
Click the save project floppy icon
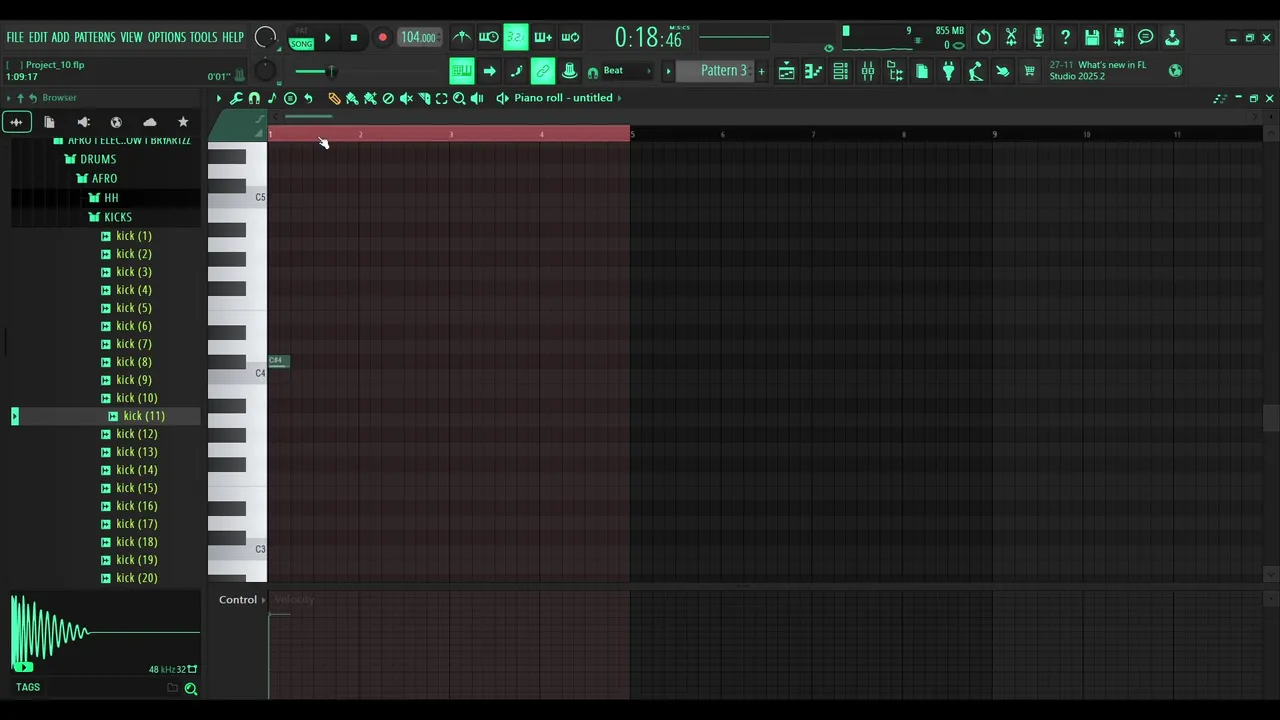coord(1092,37)
